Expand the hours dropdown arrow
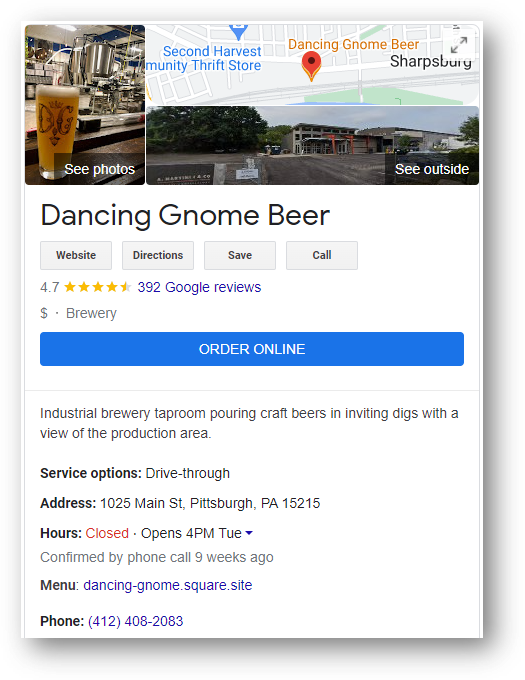This screenshot has width=525, height=680. tap(249, 533)
